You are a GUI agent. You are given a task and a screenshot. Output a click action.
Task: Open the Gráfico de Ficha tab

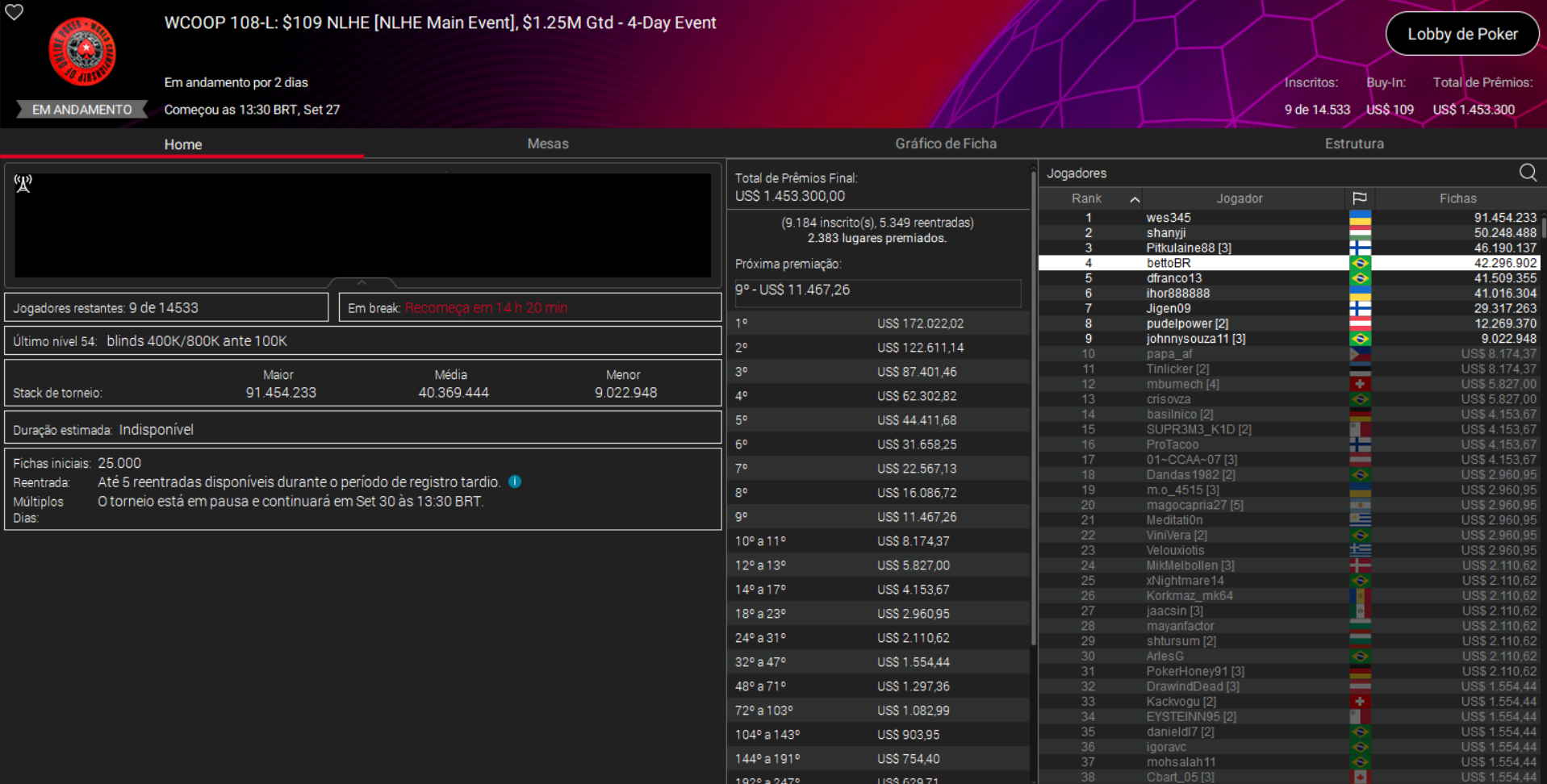[946, 144]
